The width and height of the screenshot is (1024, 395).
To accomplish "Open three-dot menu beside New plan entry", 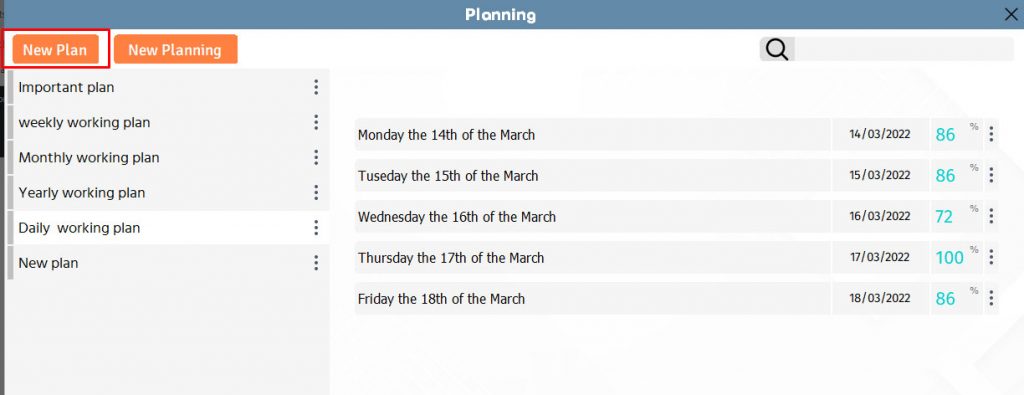I will [x=316, y=263].
